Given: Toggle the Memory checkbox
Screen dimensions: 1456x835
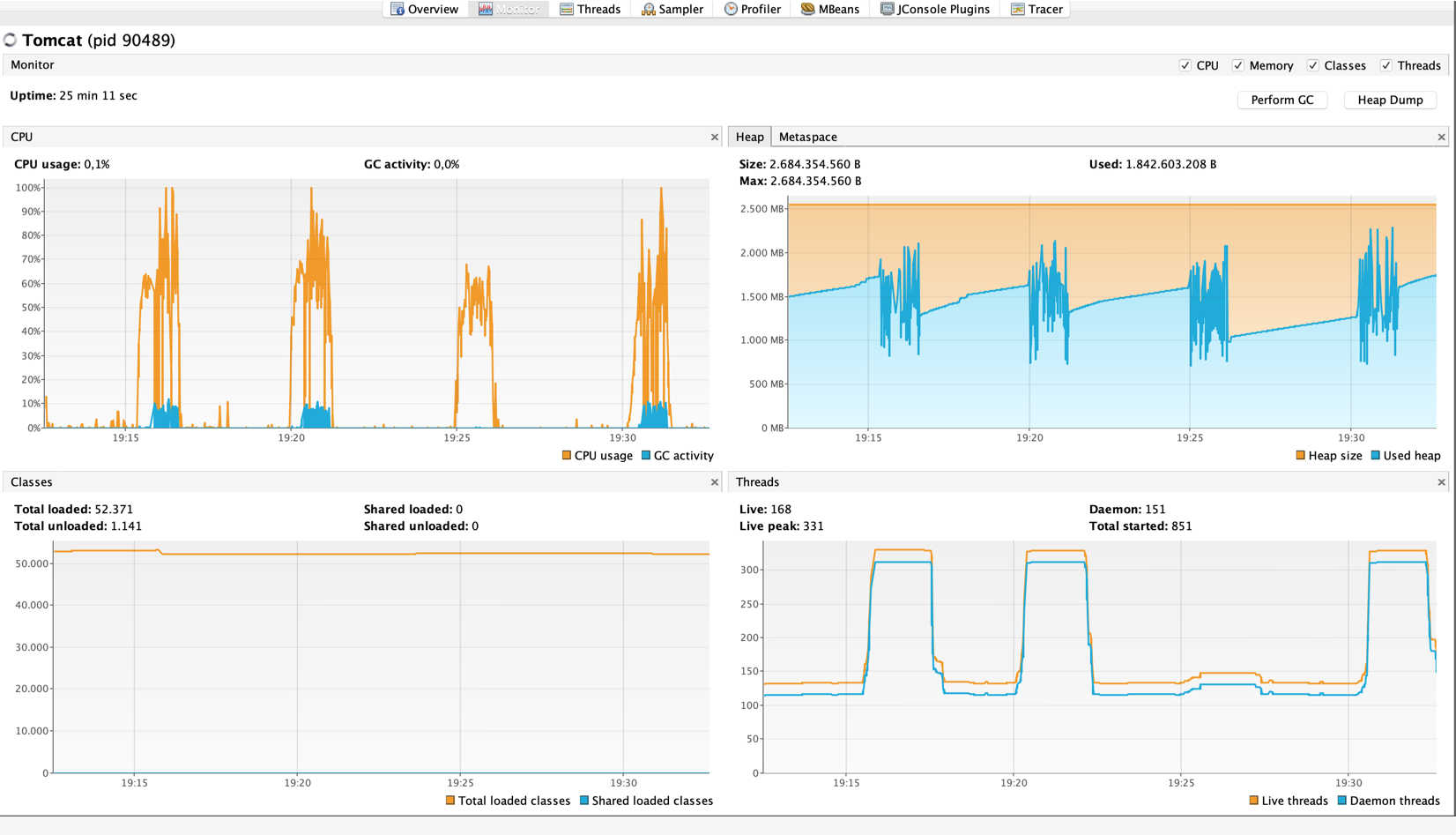Looking at the screenshot, I should (x=1238, y=65).
